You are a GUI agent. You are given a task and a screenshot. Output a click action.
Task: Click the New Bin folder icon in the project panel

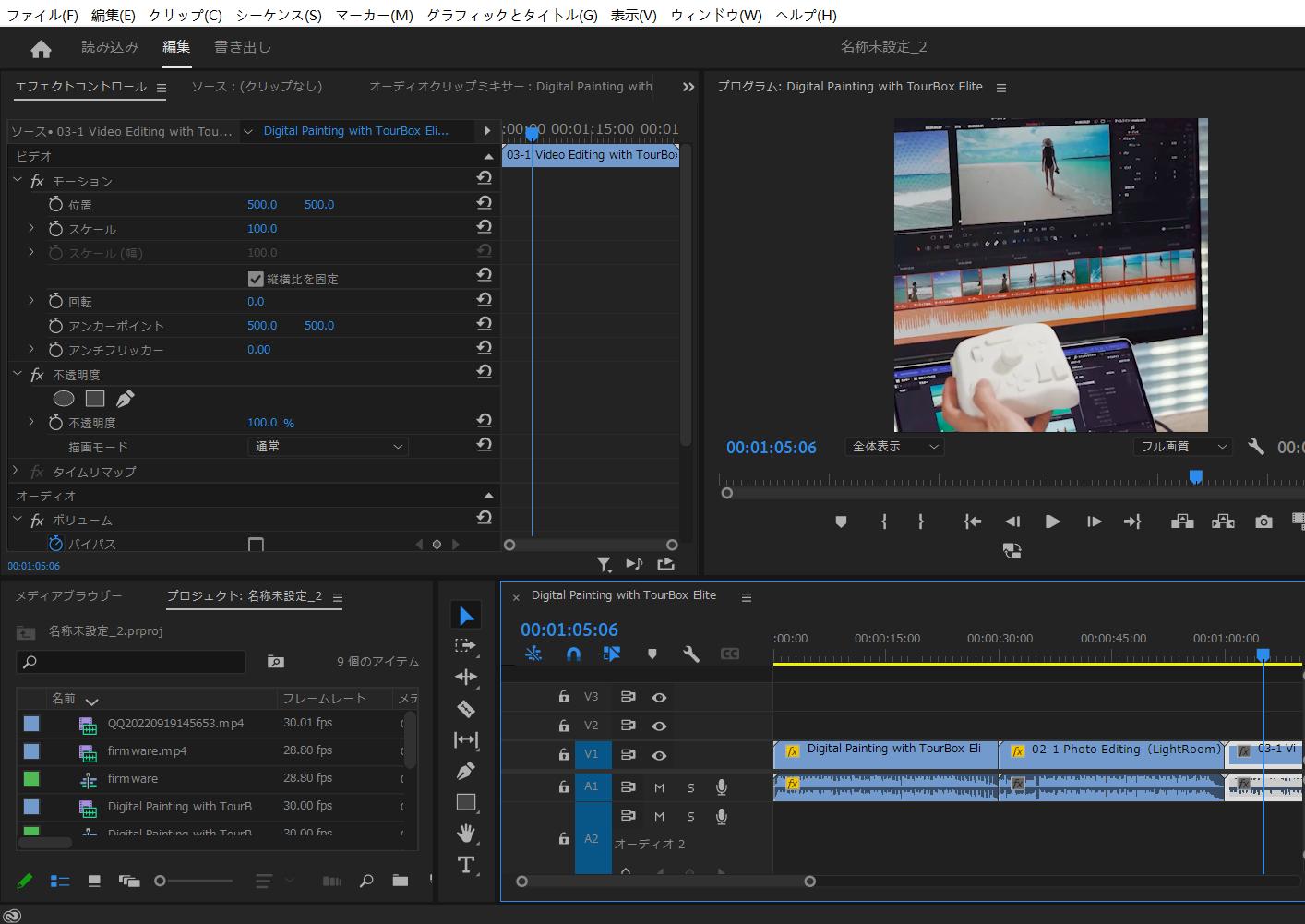pyautogui.click(x=400, y=881)
